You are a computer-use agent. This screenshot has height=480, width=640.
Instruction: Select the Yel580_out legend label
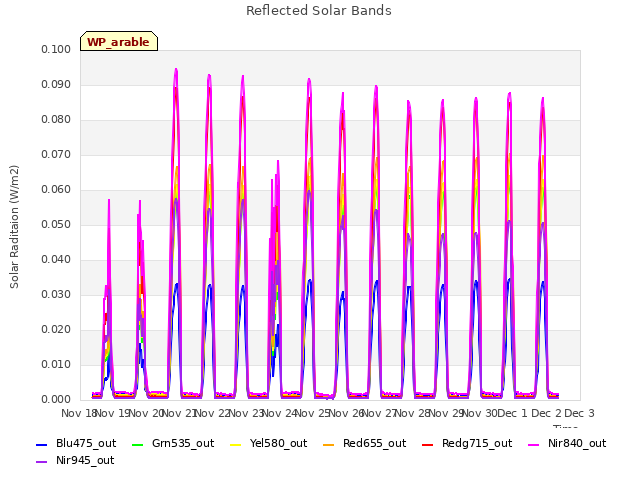(x=278, y=443)
